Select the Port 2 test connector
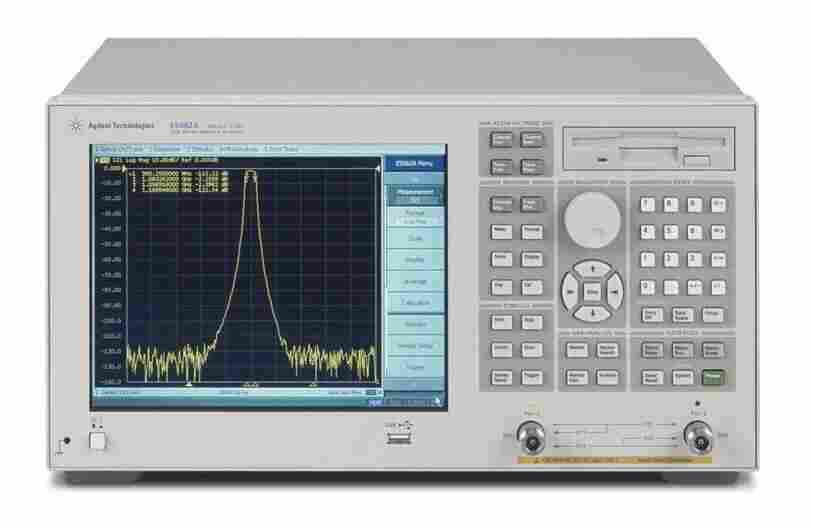The image size is (813, 528). [x=696, y=436]
